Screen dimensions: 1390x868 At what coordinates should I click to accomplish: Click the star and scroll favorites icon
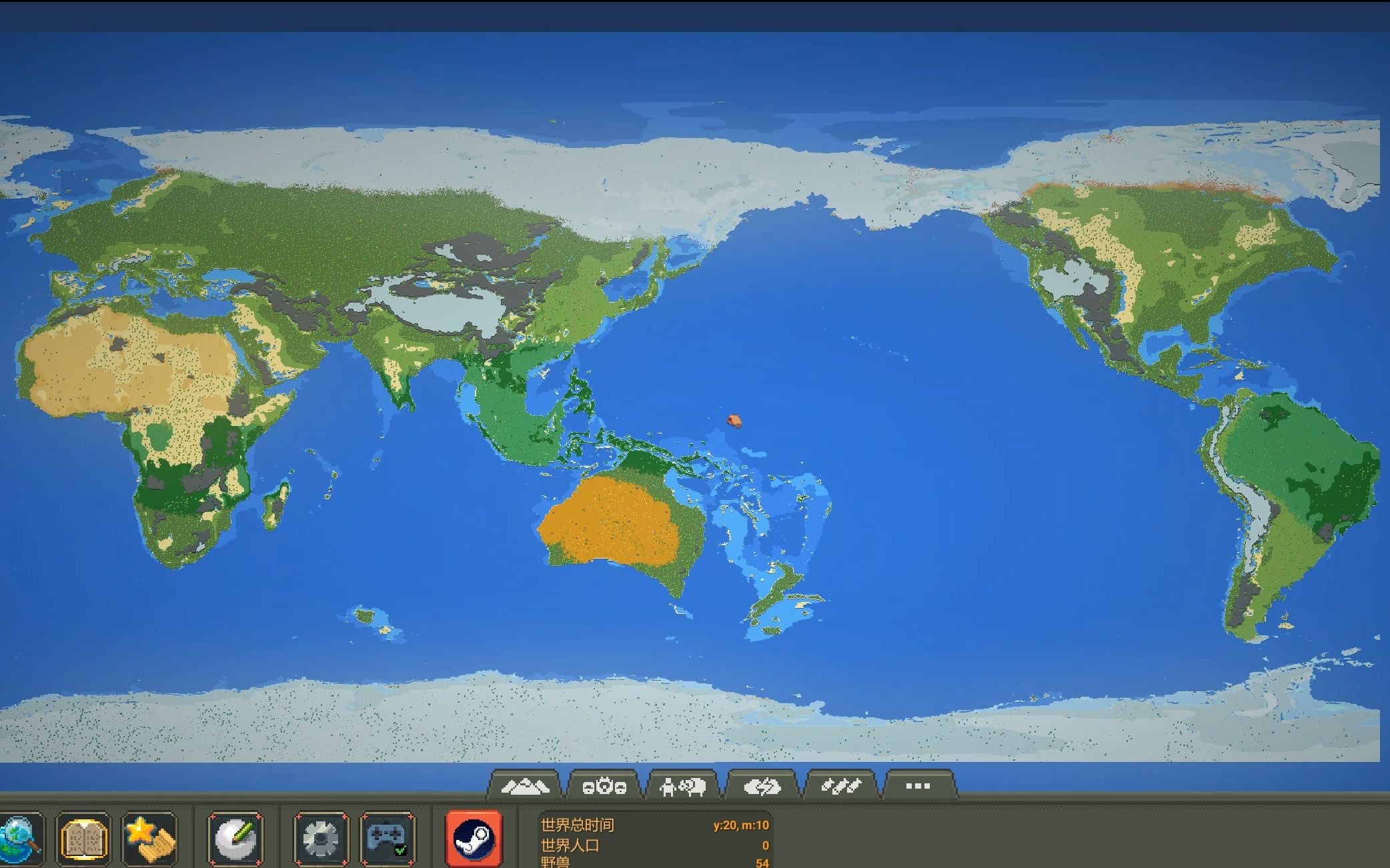[x=151, y=839]
